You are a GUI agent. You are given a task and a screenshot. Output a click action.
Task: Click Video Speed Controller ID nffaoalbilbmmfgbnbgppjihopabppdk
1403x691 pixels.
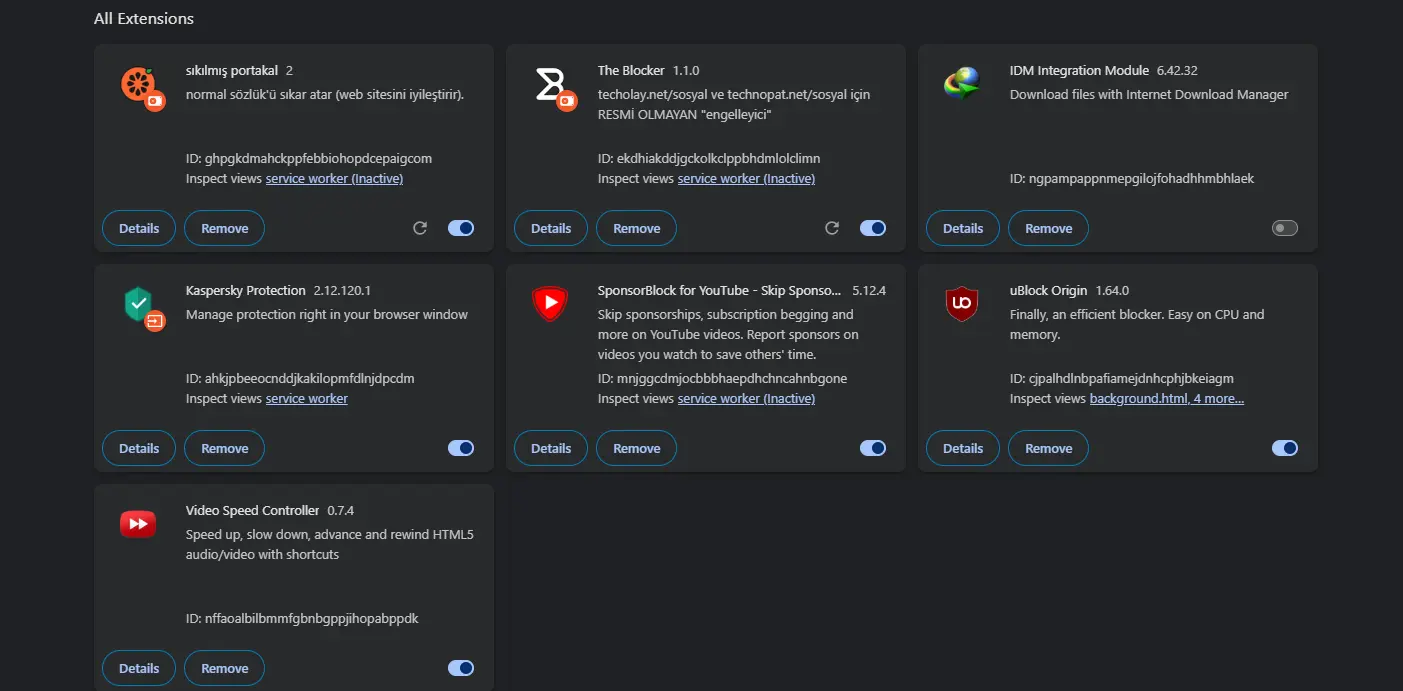click(302, 619)
